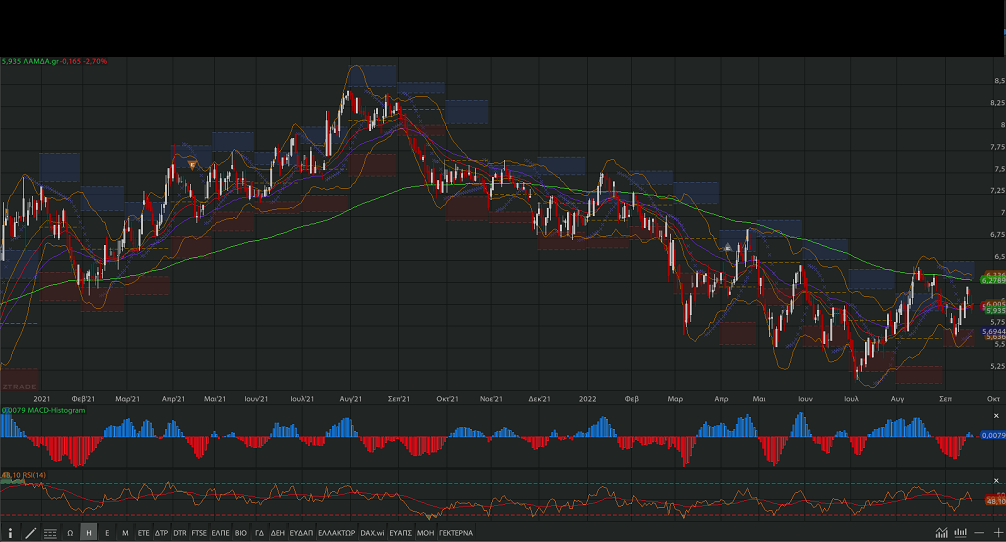This screenshot has width=1006, height=542.
Task: Open the bar chart type icon
Action: pyautogui.click(x=960, y=532)
